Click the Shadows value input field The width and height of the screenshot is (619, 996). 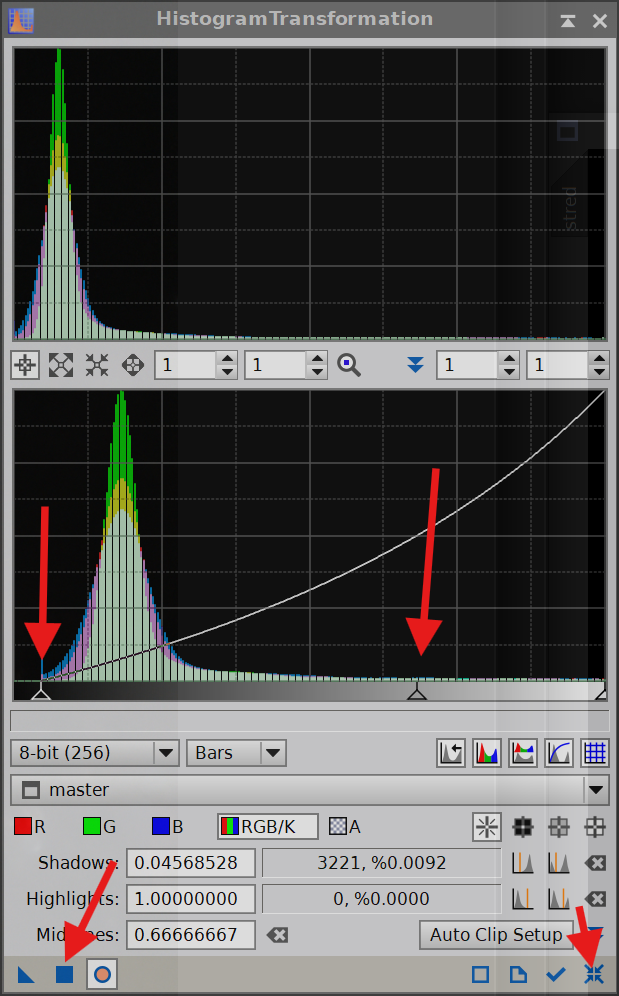(192, 863)
